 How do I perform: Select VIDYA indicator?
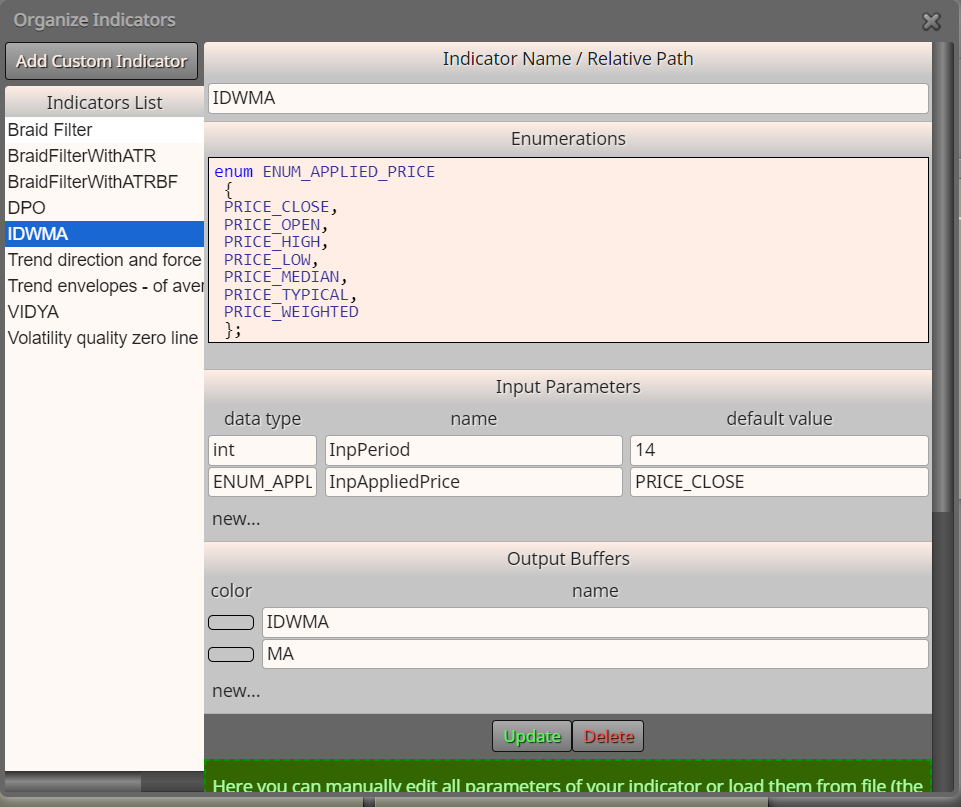click(x=104, y=312)
